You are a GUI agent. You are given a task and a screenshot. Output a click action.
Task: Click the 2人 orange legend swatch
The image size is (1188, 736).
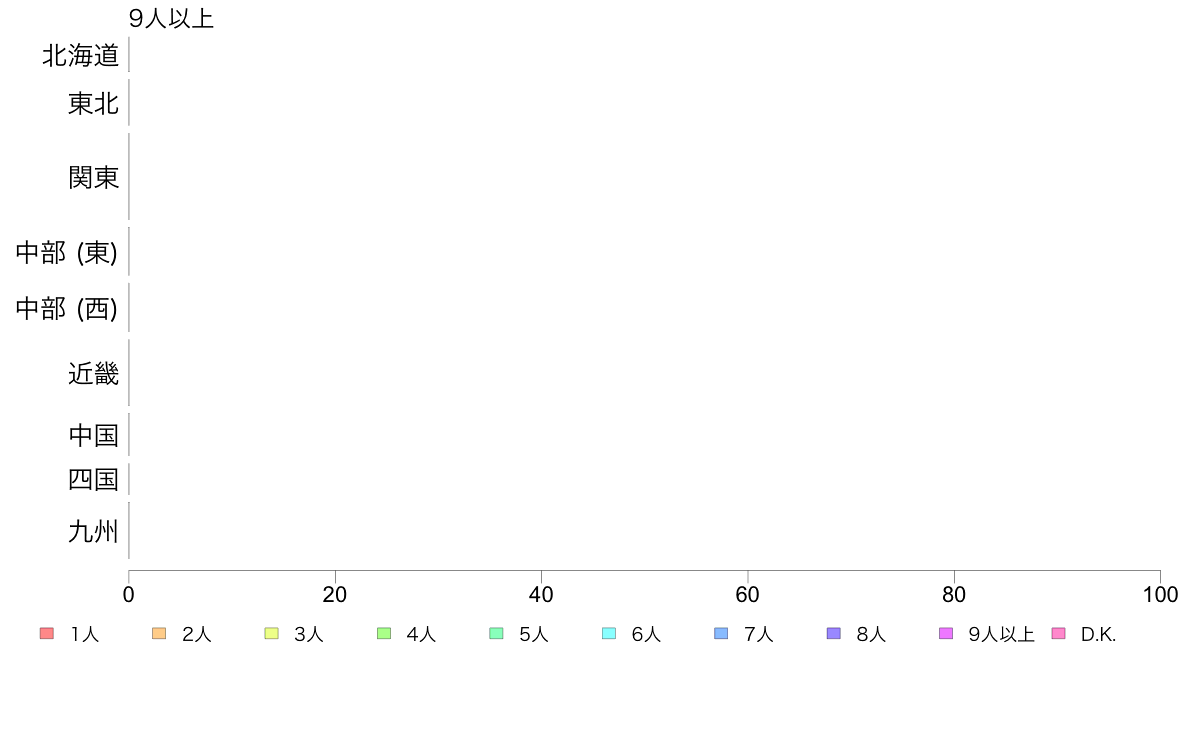159,634
